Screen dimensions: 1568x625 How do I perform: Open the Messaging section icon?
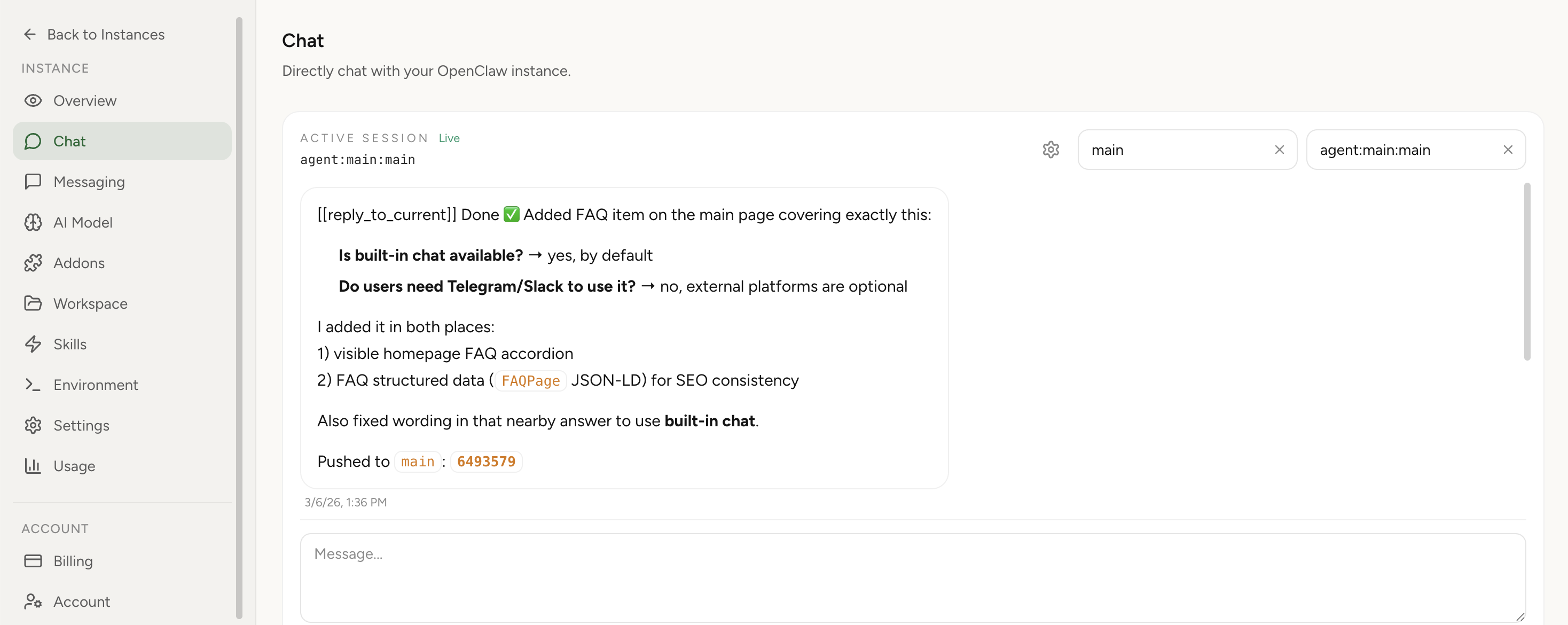[33, 181]
